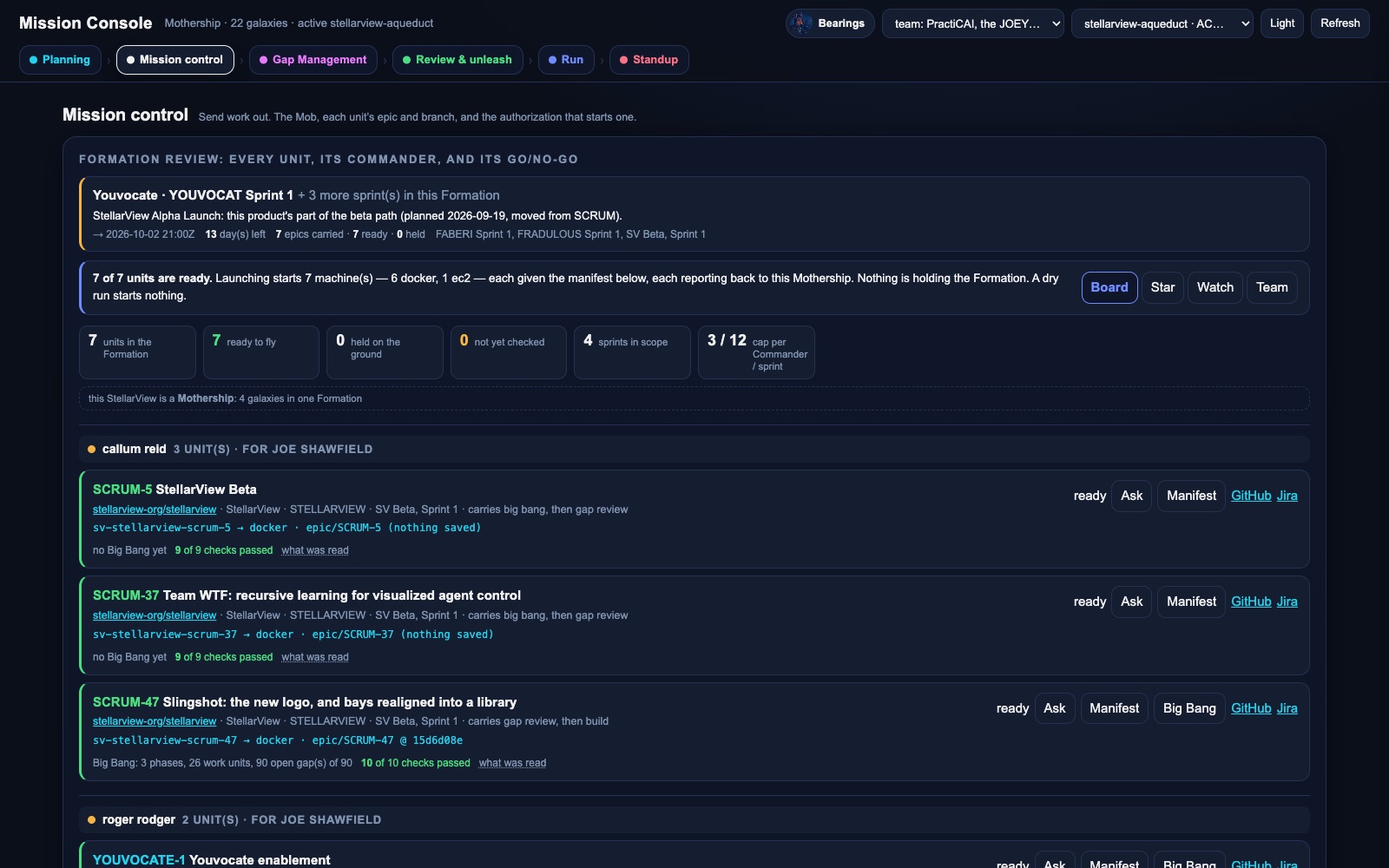
Task: Click Big Bang on SCRUM-47 unit
Action: [x=1189, y=708]
